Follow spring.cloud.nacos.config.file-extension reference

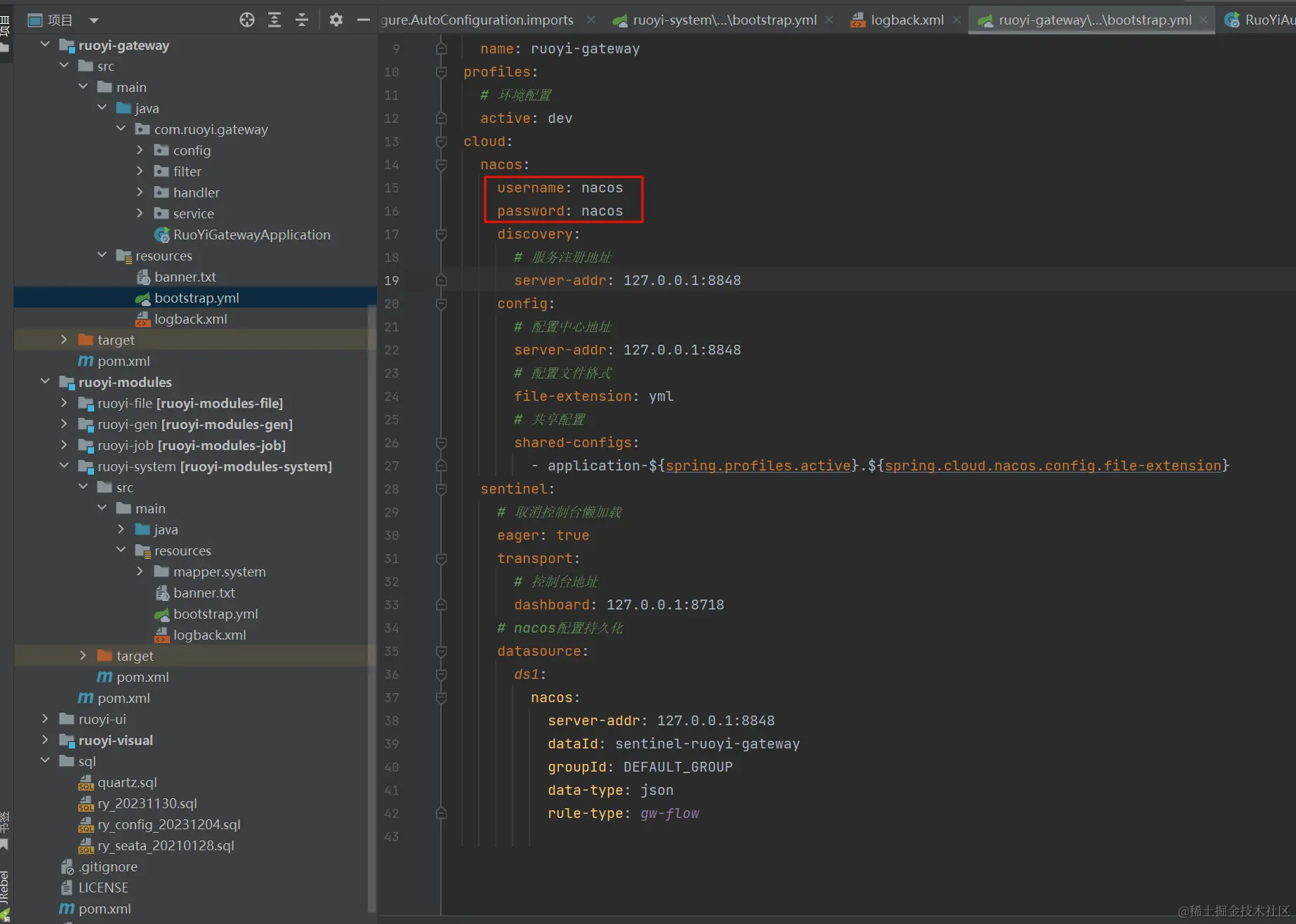(x=1053, y=466)
